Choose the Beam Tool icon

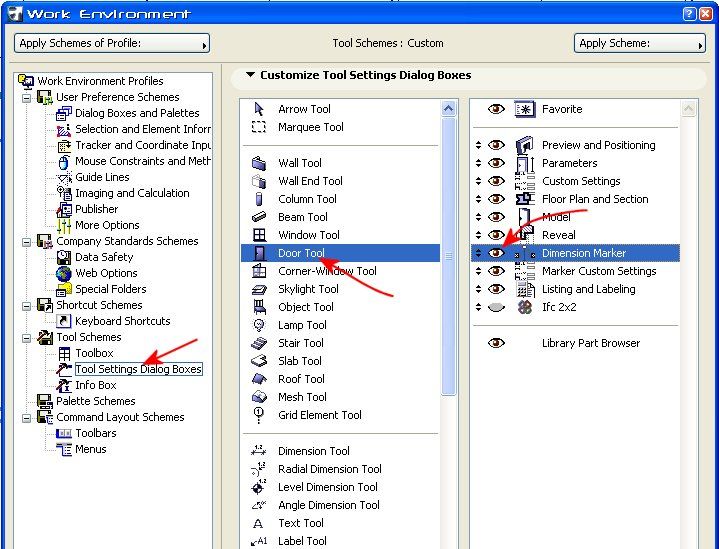(x=259, y=217)
